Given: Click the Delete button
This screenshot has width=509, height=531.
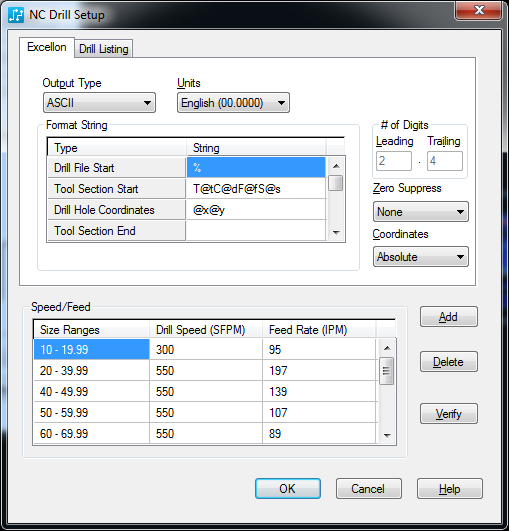Looking at the screenshot, I should pos(449,362).
